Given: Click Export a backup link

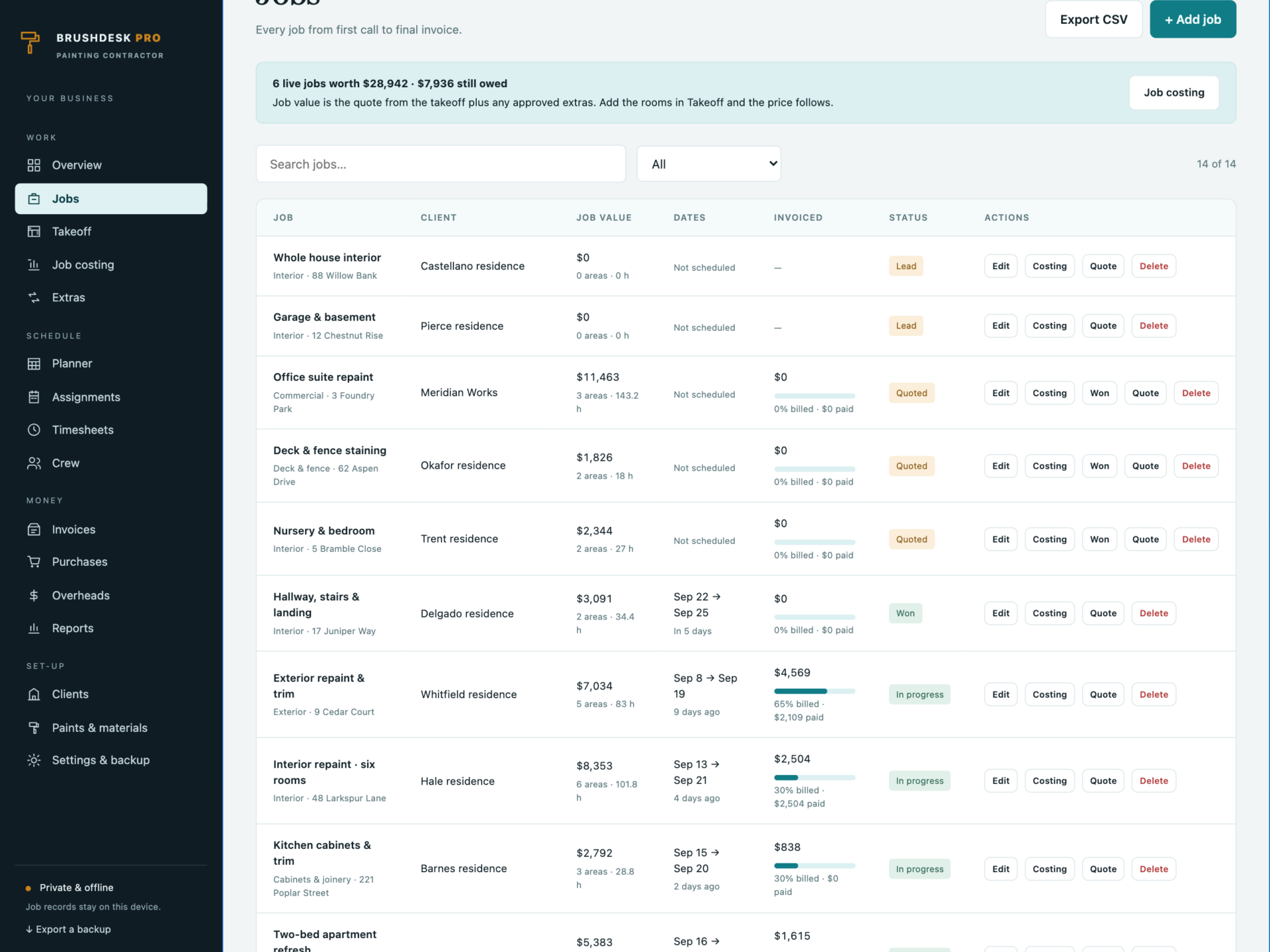Looking at the screenshot, I should (68, 929).
